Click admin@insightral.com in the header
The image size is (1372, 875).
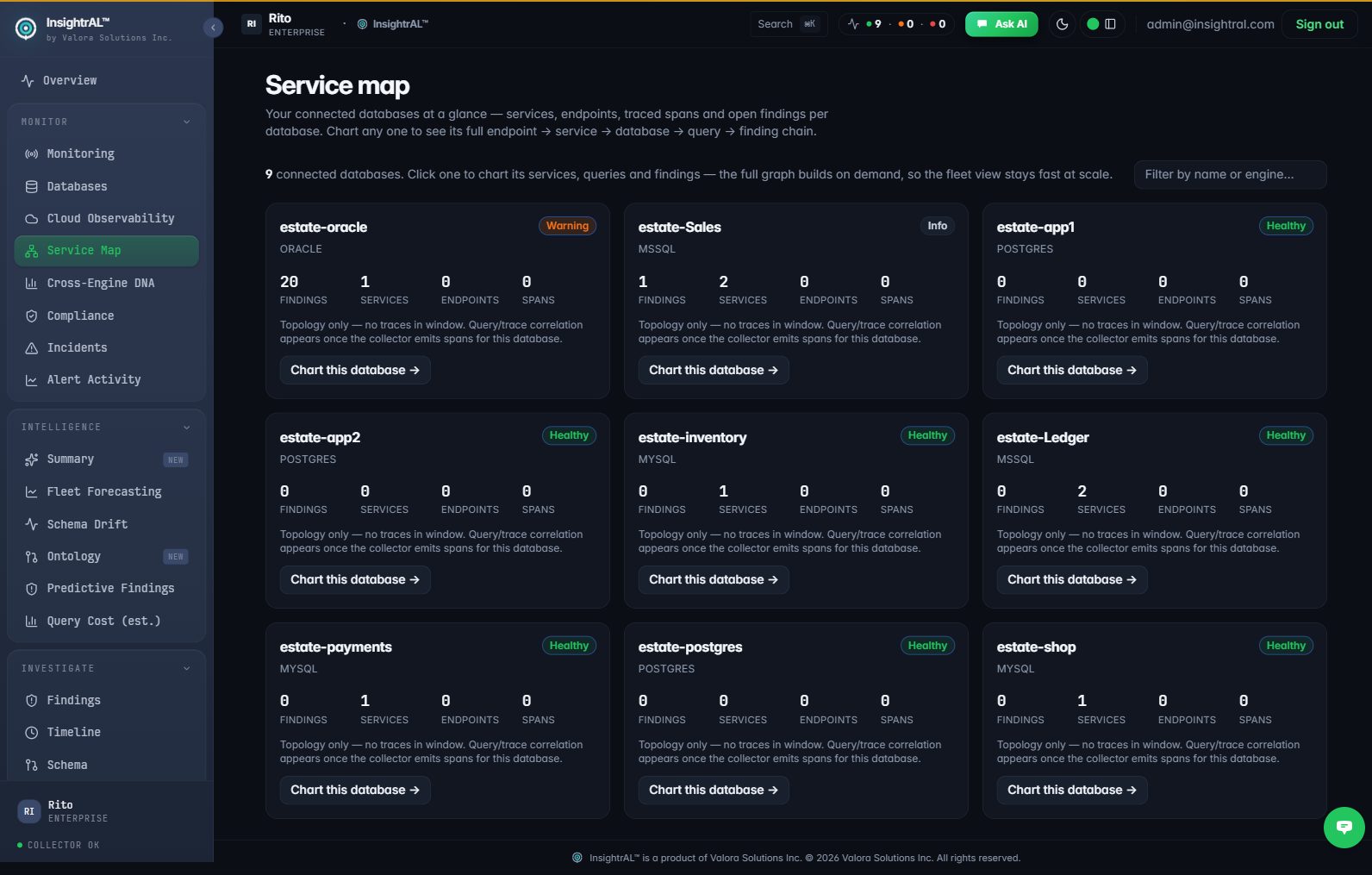click(1210, 24)
